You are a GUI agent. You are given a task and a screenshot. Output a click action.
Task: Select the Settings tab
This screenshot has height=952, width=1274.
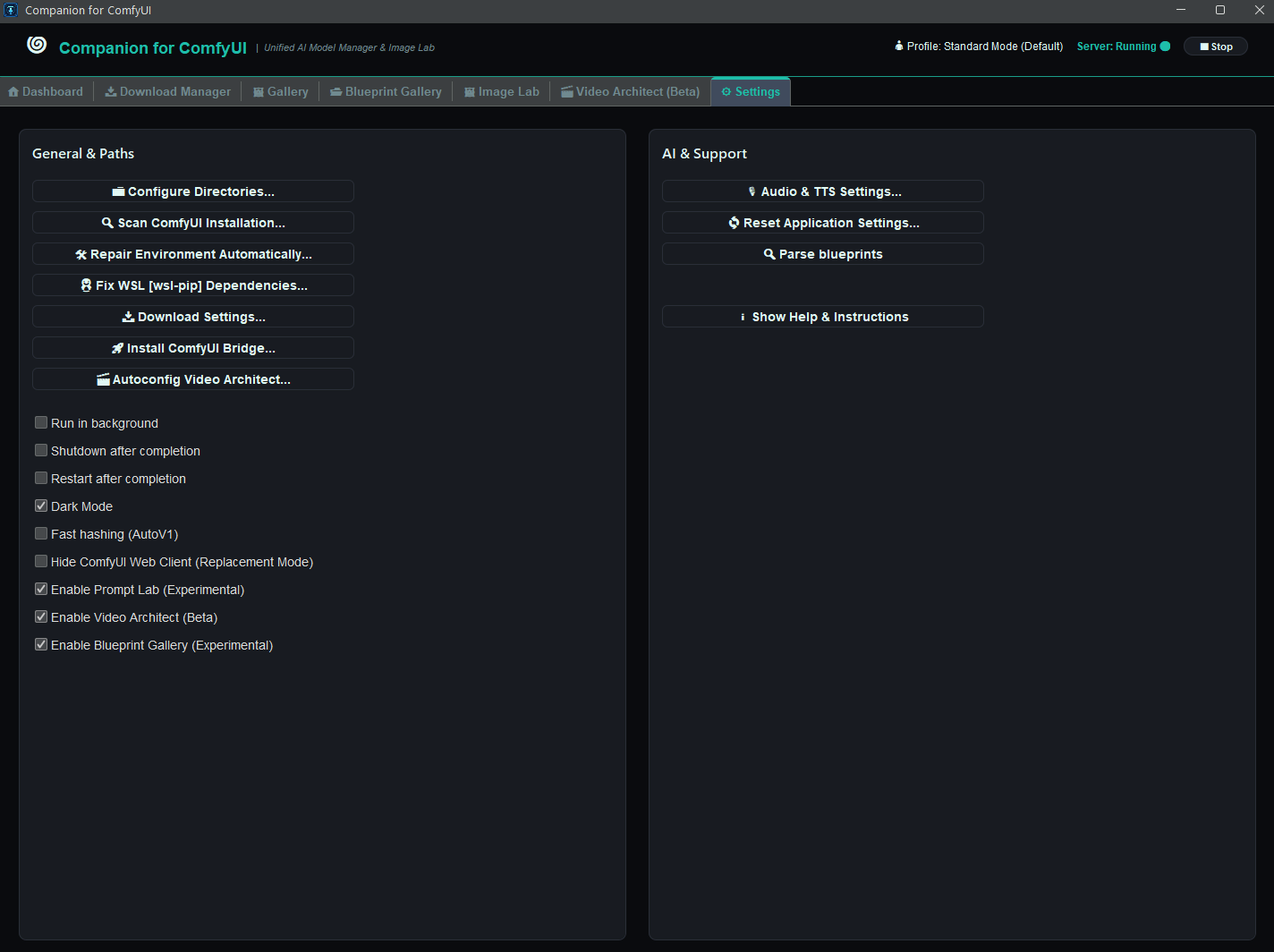click(751, 91)
